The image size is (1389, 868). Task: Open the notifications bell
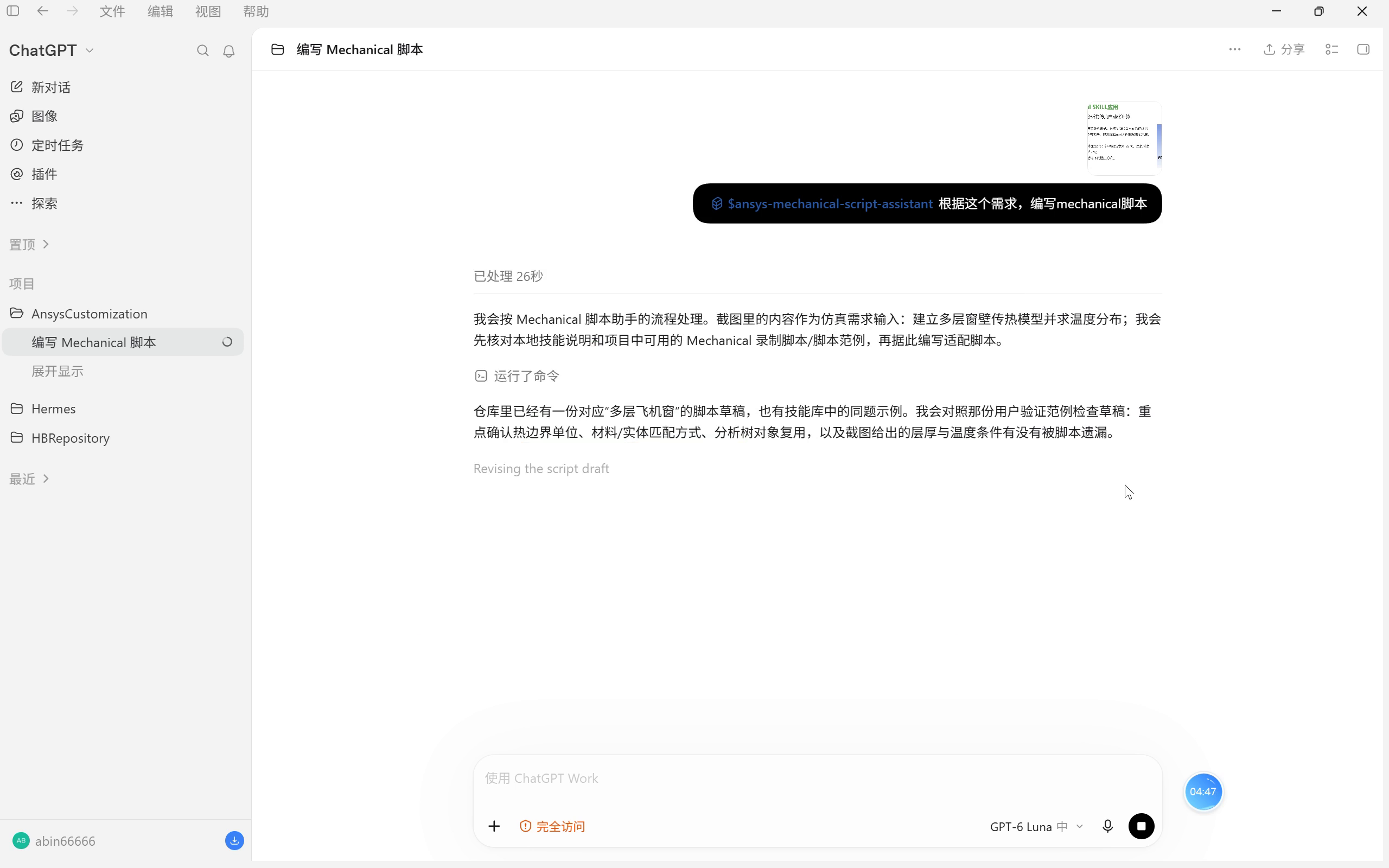pos(228,51)
